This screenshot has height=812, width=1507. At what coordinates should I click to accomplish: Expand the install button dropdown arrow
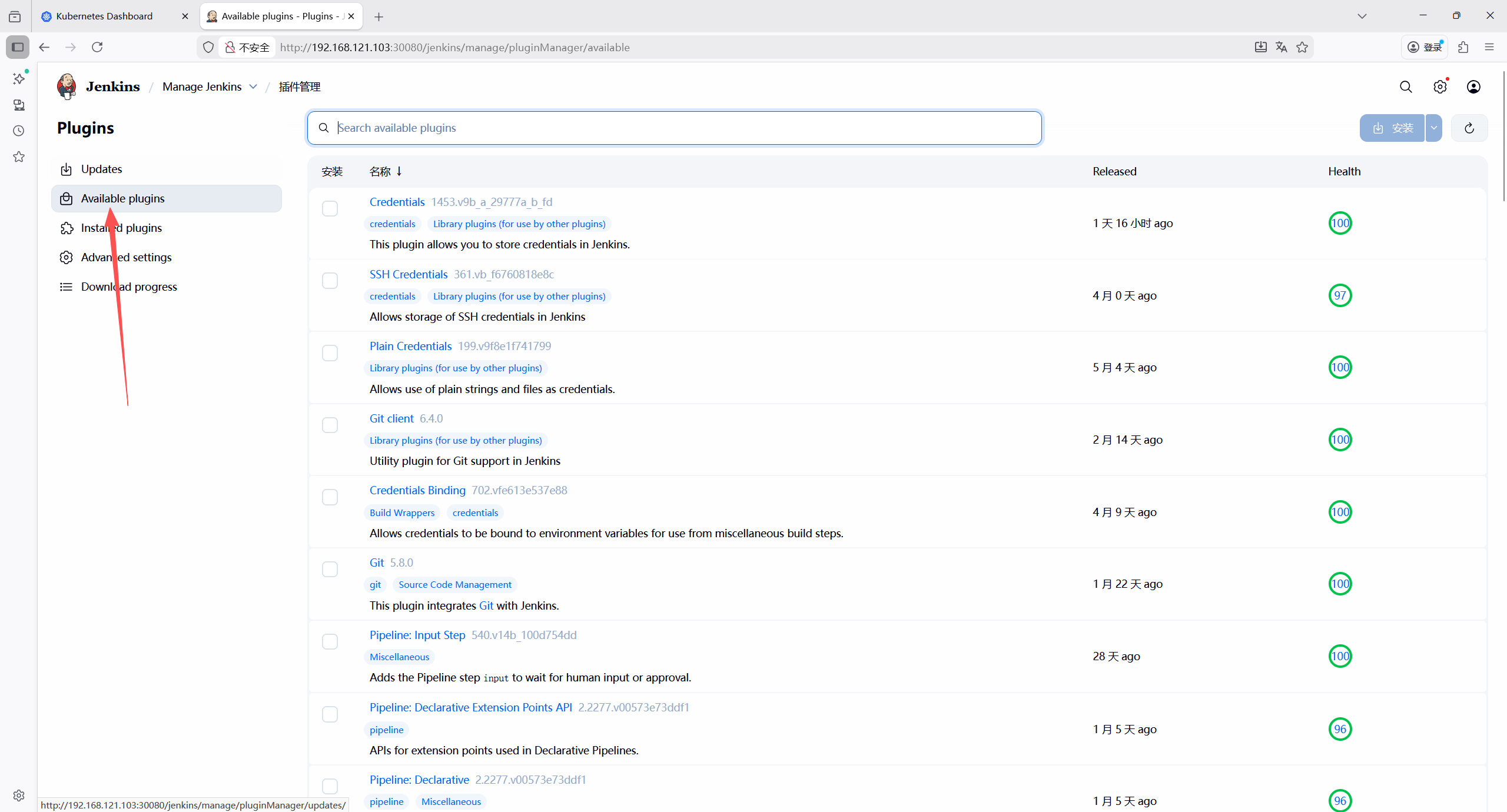[1434, 128]
